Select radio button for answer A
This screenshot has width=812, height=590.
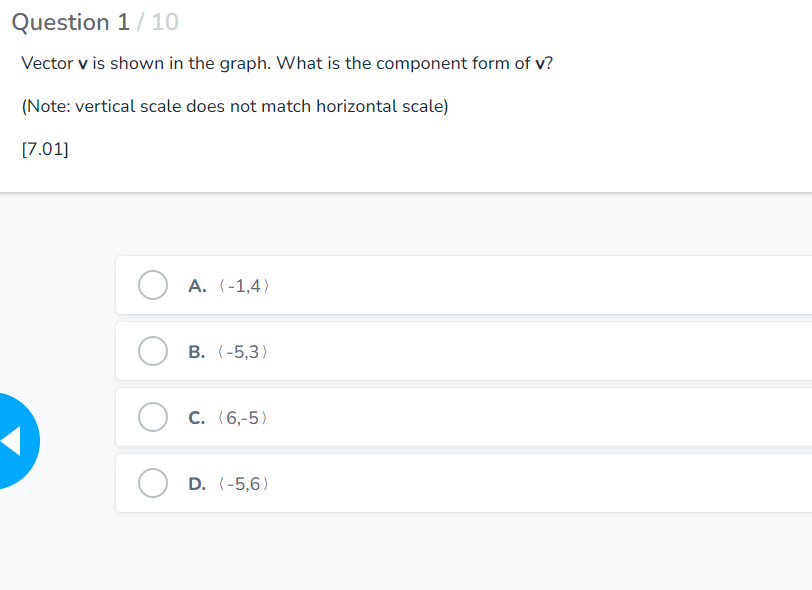pyautogui.click(x=152, y=285)
